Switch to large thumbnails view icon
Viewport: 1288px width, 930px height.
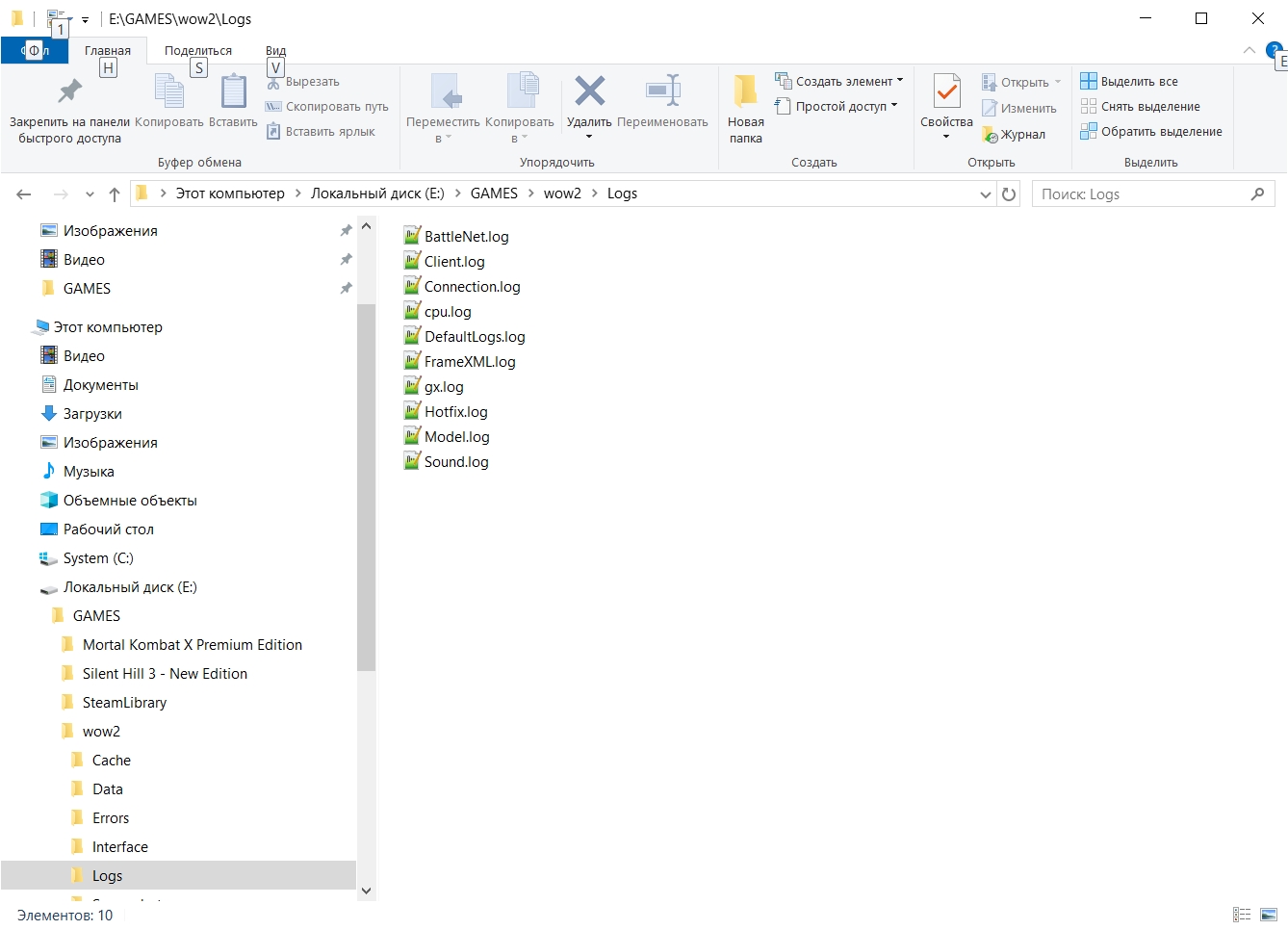1269,915
